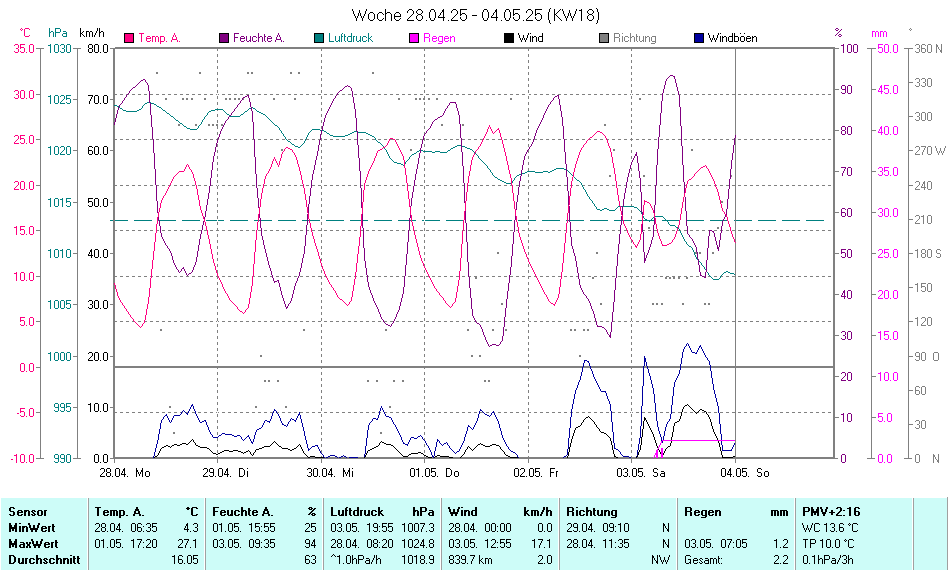Click the pink Temp. A. legend swatch

pos(129,38)
